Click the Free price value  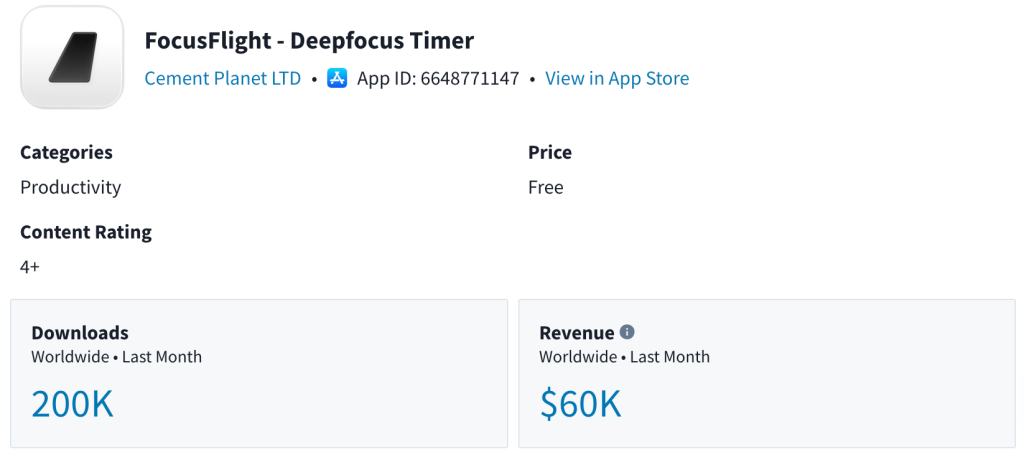pos(546,187)
